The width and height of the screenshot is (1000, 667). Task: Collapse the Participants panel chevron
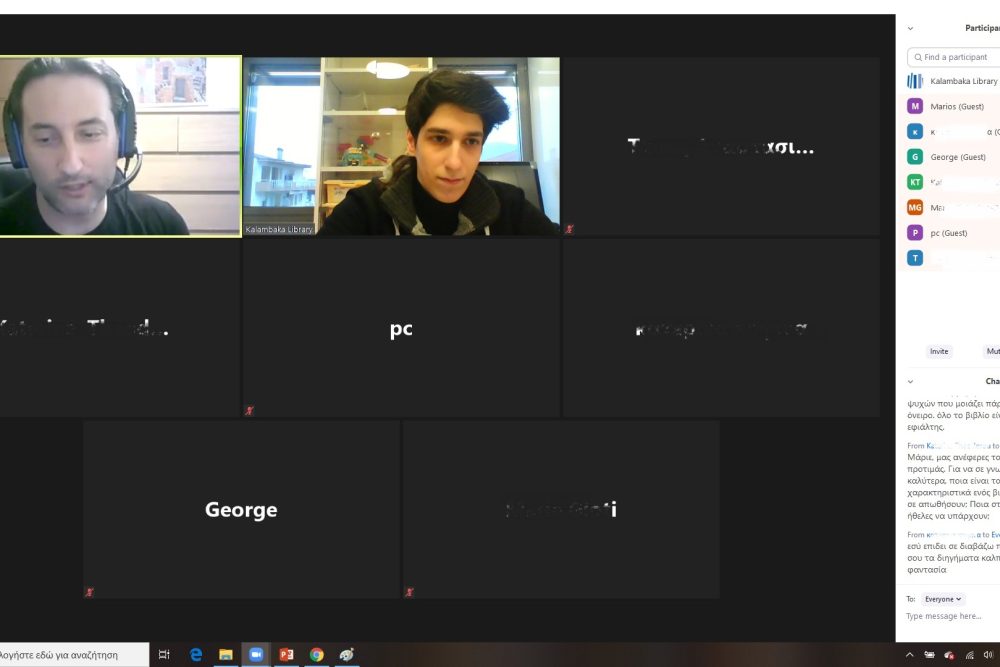point(910,28)
